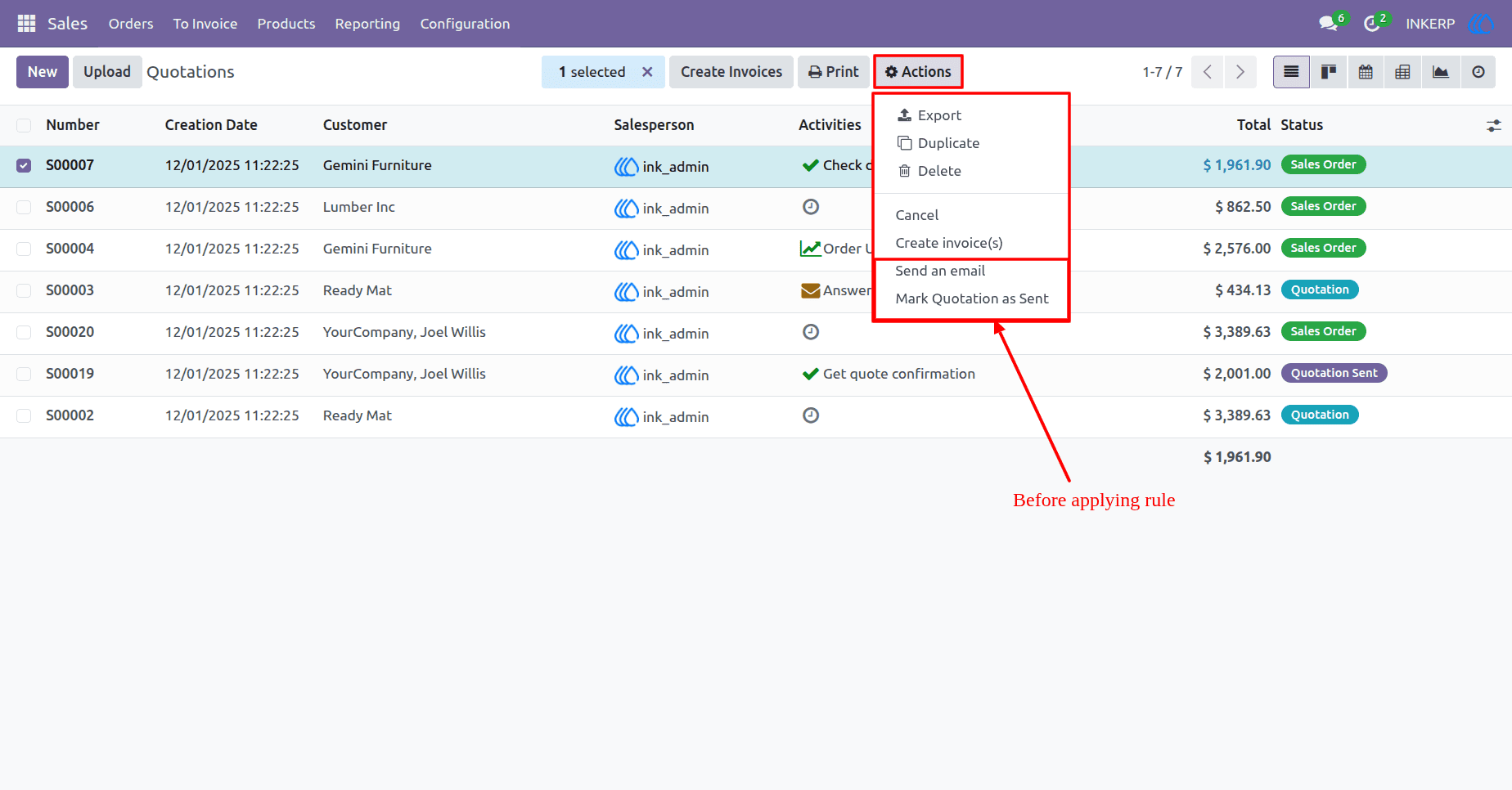1512x790 pixels.
Task: Switch to pivot table view
Action: [1402, 72]
